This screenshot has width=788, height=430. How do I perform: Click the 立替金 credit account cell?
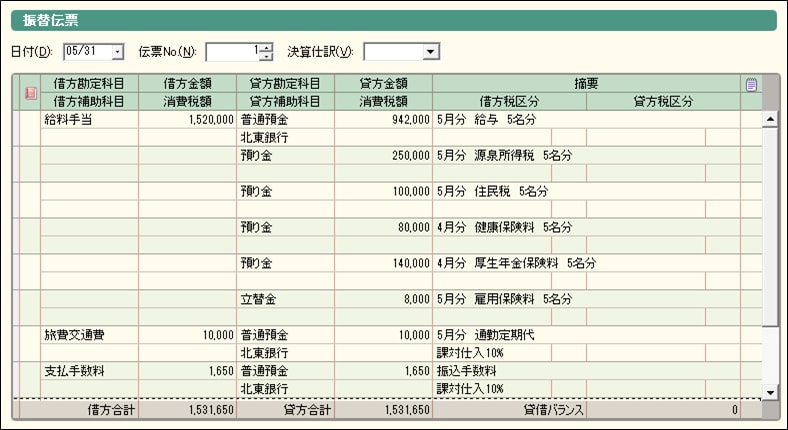(x=285, y=299)
